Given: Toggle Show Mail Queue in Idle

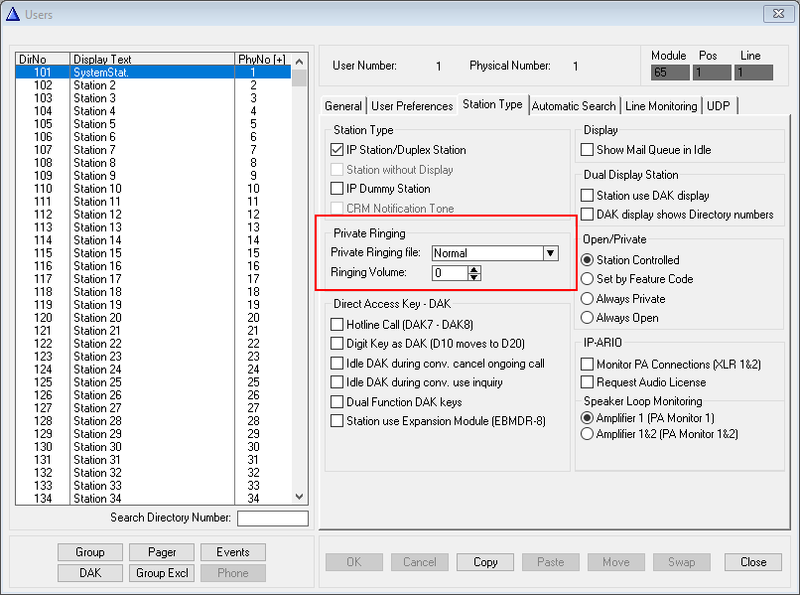Looking at the screenshot, I should (x=588, y=149).
